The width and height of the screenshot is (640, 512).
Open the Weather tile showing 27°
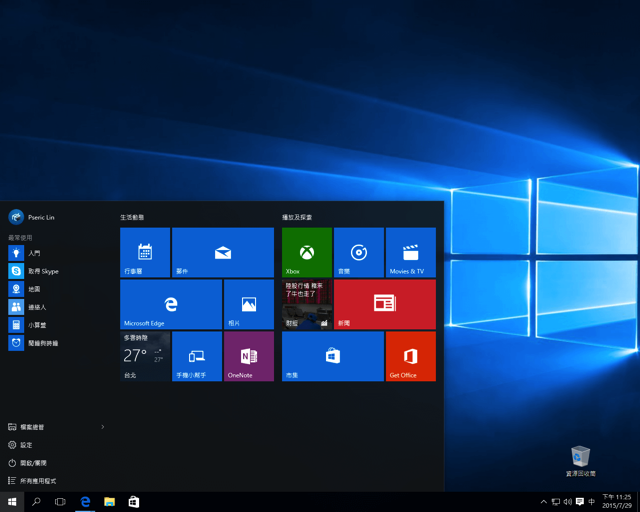click(145, 356)
